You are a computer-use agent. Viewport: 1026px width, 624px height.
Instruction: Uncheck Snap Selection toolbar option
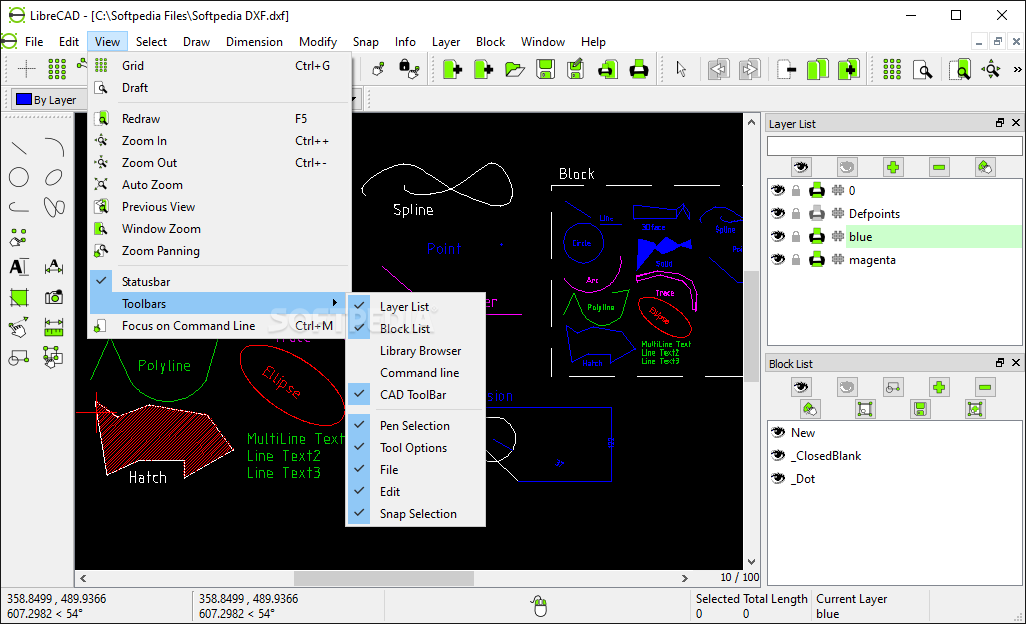point(416,514)
